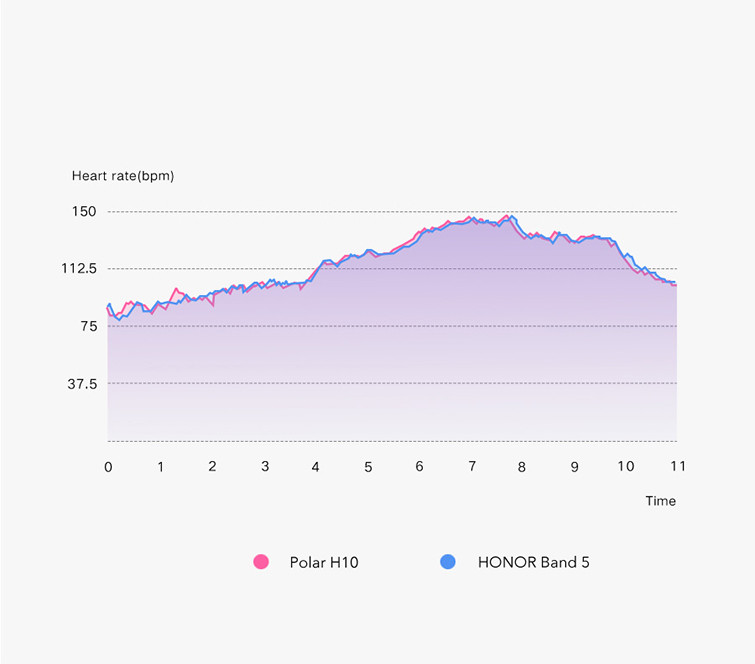This screenshot has width=755, height=664.
Task: Click the 37.5 y-axis value
Action: (82, 384)
